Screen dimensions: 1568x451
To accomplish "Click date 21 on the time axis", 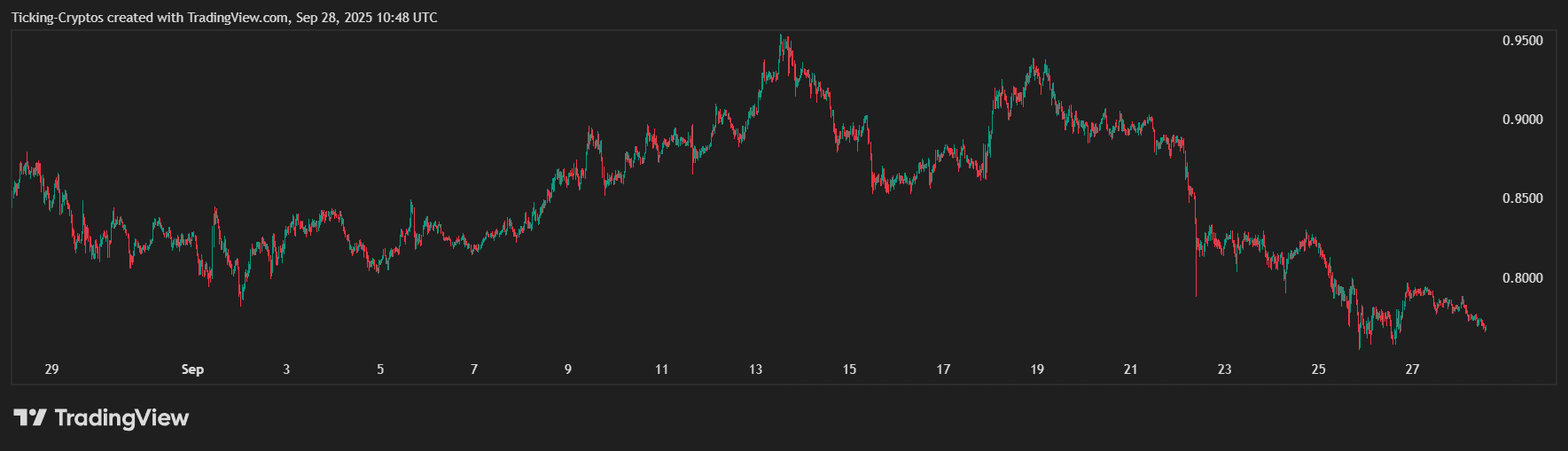I will [x=1130, y=369].
